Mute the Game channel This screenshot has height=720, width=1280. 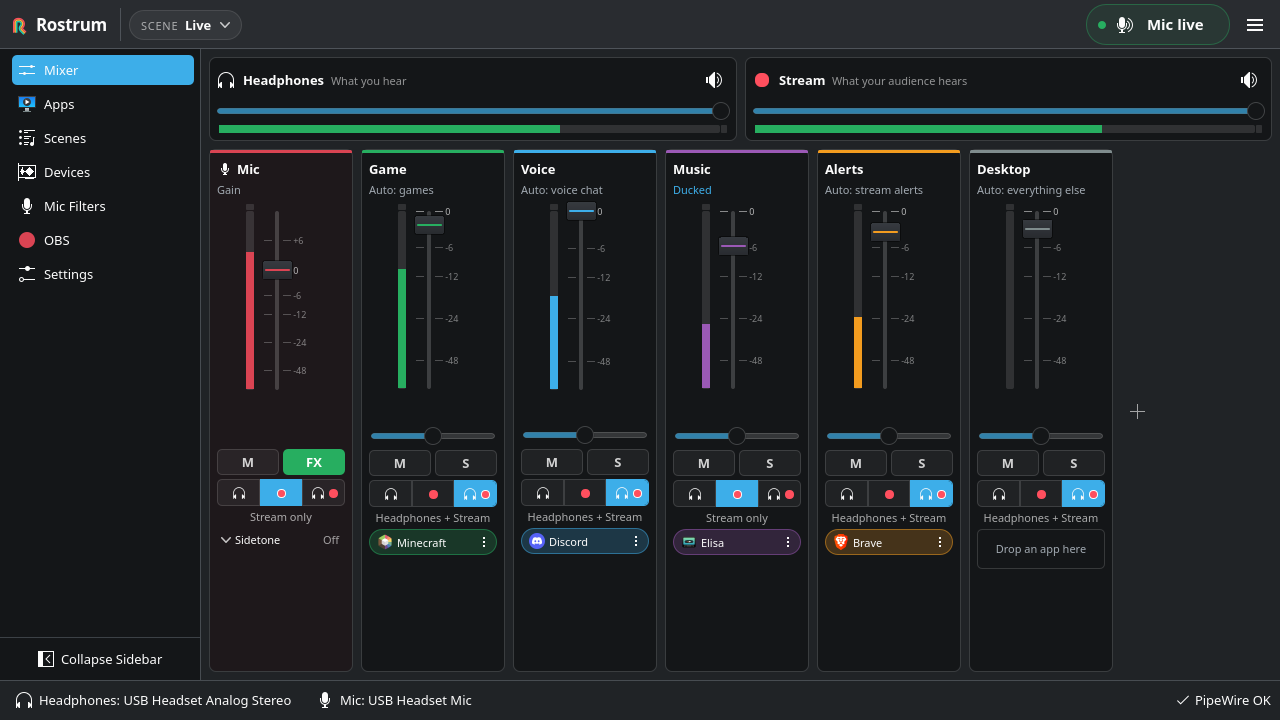click(400, 463)
